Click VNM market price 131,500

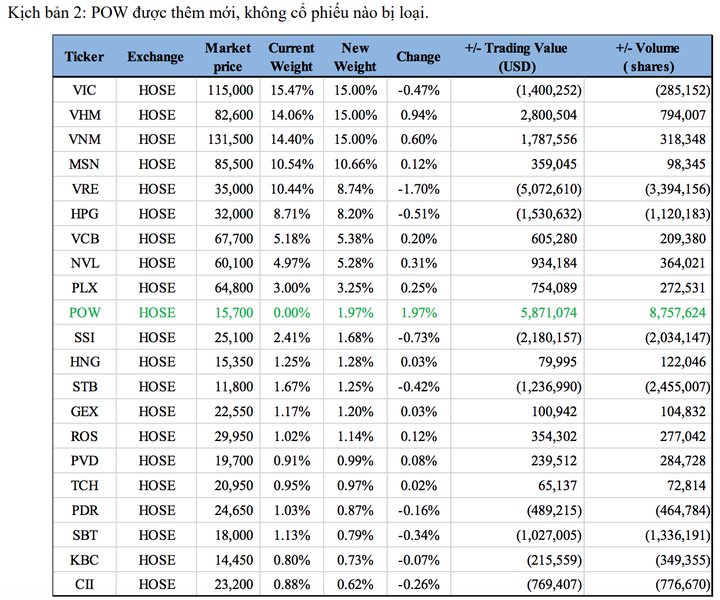[229, 141]
